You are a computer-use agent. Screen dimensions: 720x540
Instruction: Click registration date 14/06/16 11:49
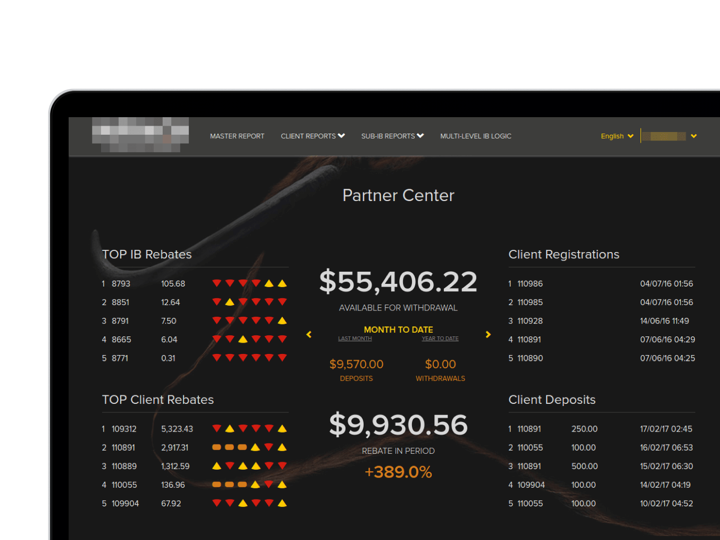tap(664, 321)
